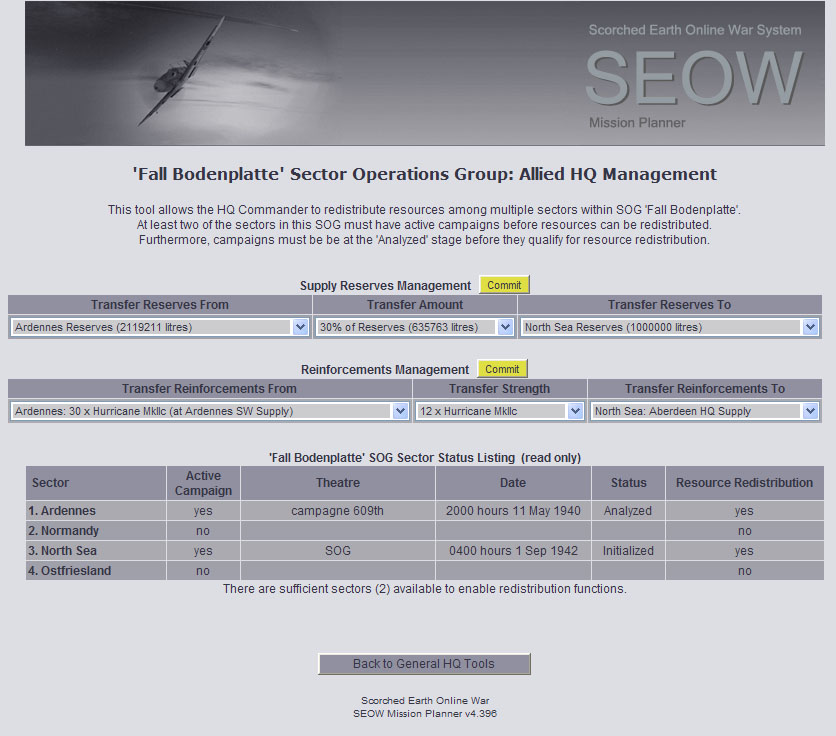Click Commit button for Supply Reserves Management
This screenshot has width=836, height=736.
[x=503, y=285]
